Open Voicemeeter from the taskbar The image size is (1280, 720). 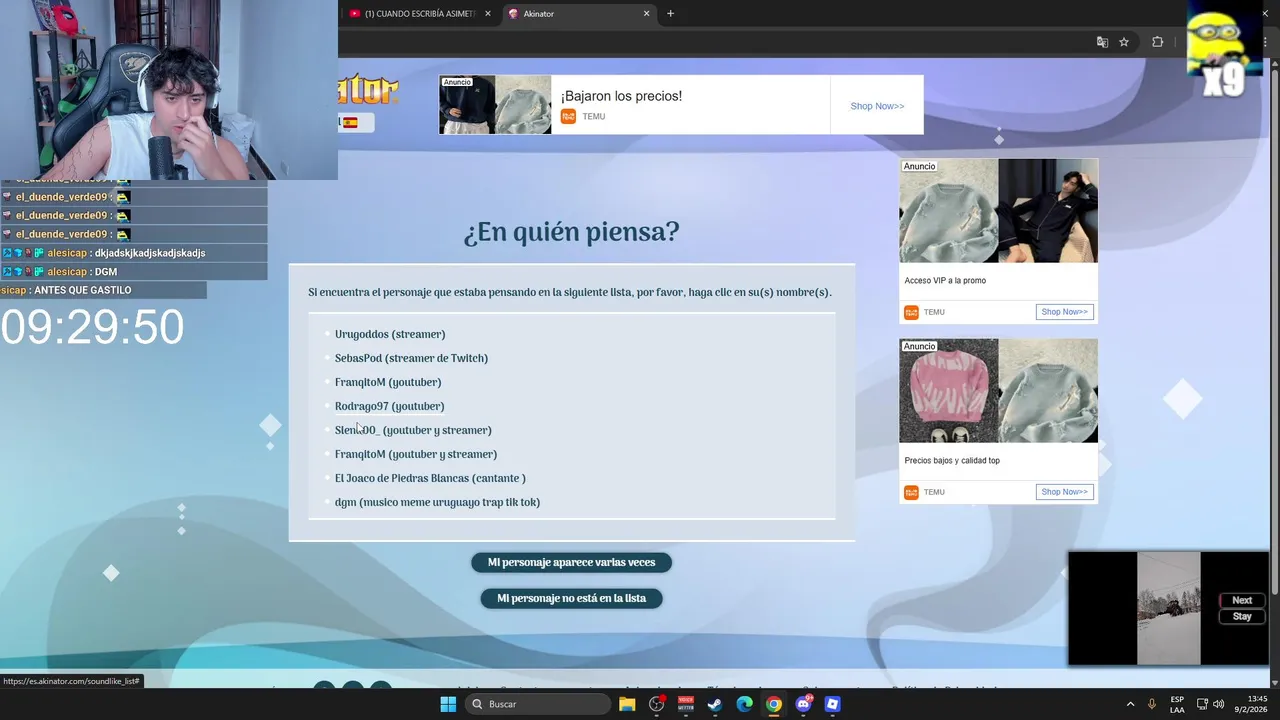[686, 704]
